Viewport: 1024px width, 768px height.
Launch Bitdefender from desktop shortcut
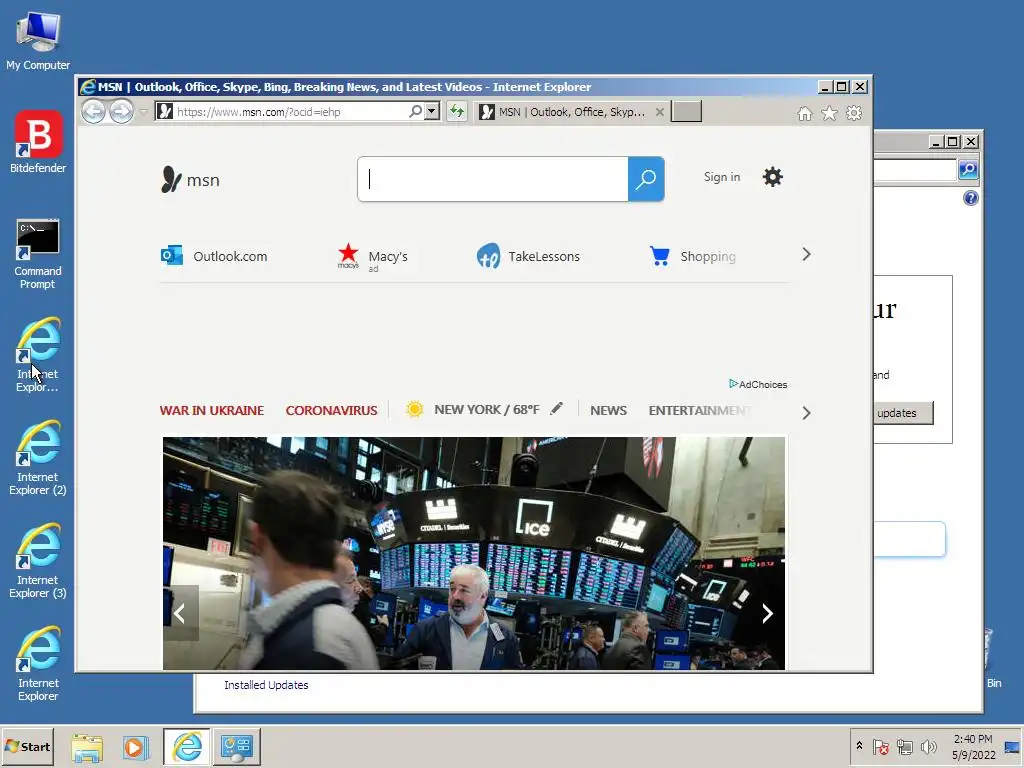point(38,142)
